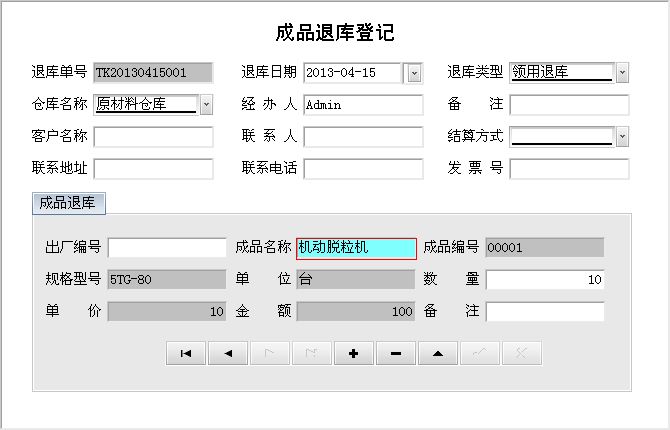The image size is (670, 430).
Task: Go to first record in navigator
Action: click(186, 353)
